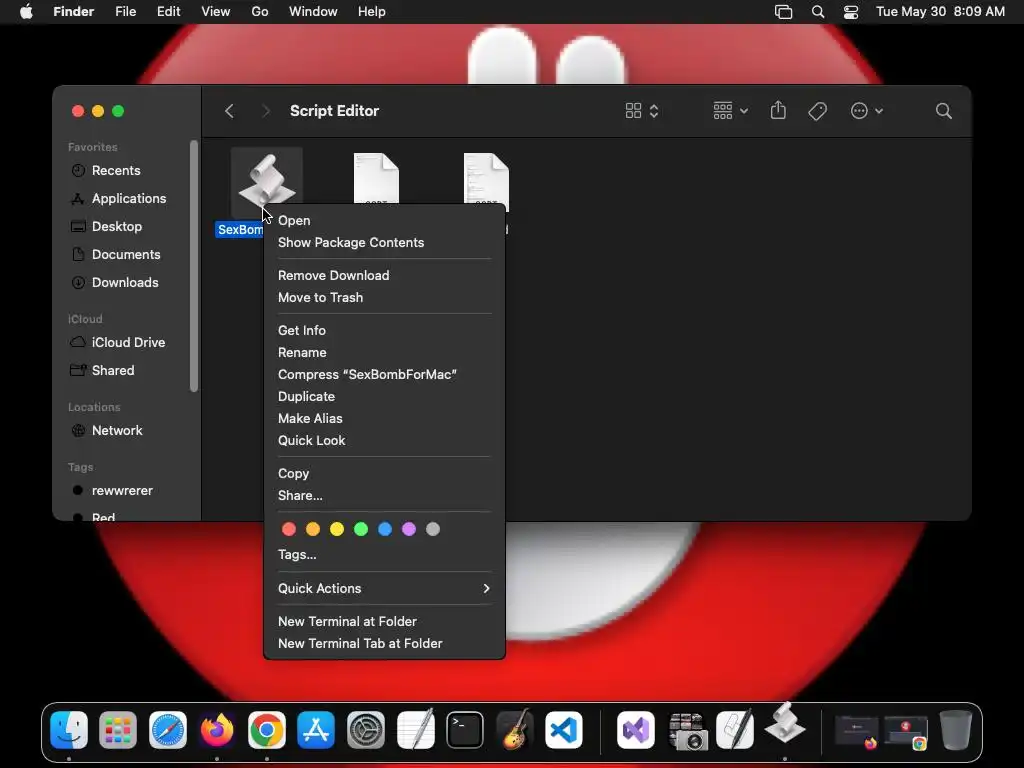The height and width of the screenshot is (768, 1024).
Task: Go forward in Finder window
Action: point(265,111)
